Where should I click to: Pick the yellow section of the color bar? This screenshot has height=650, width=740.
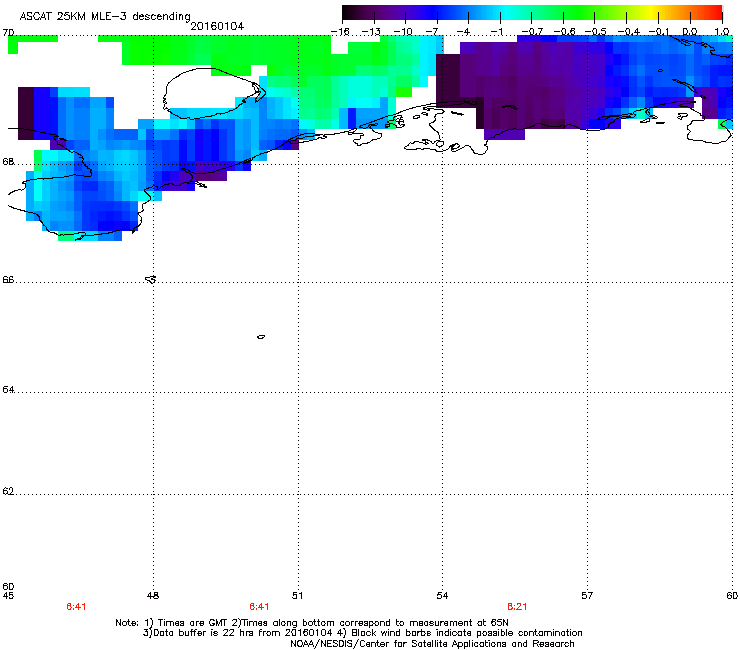(653, 13)
